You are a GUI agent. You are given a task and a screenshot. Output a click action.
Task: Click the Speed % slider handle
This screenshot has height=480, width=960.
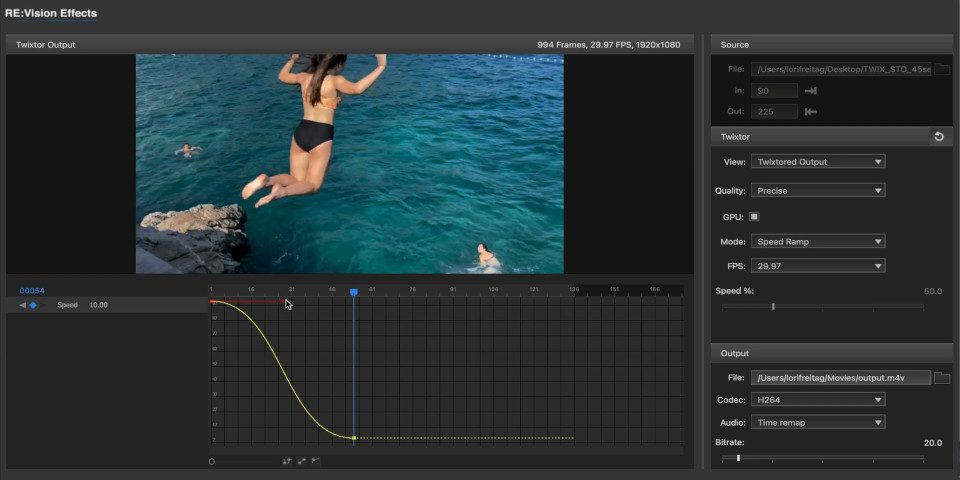[x=773, y=307]
